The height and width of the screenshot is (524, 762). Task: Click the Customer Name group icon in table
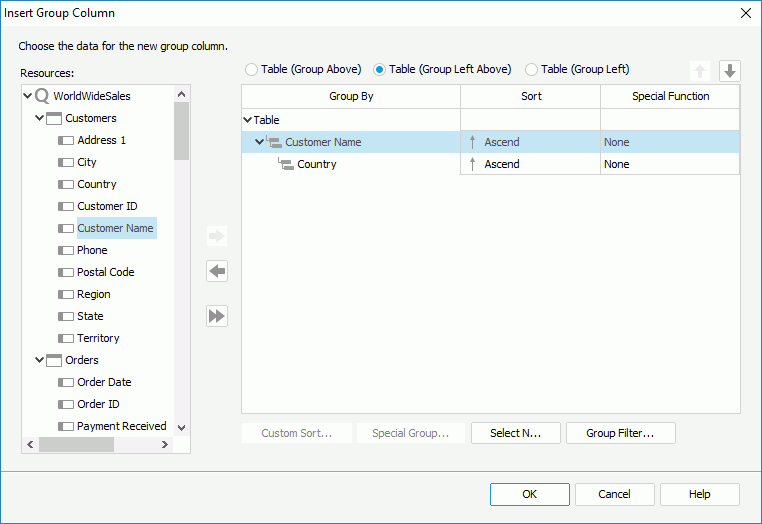(274, 142)
